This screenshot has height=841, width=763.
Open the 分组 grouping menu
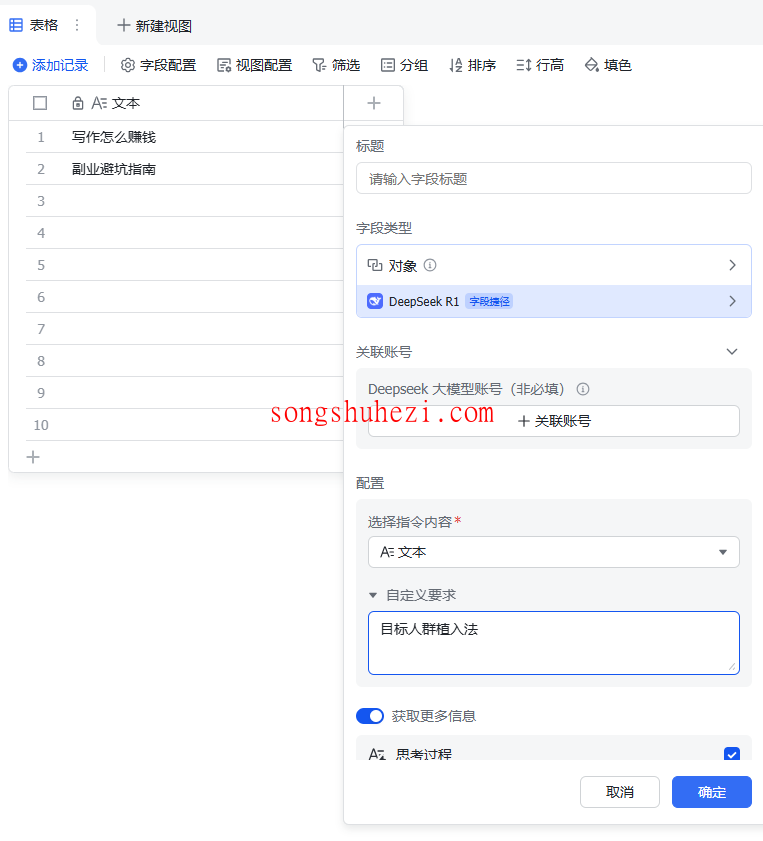(404, 65)
